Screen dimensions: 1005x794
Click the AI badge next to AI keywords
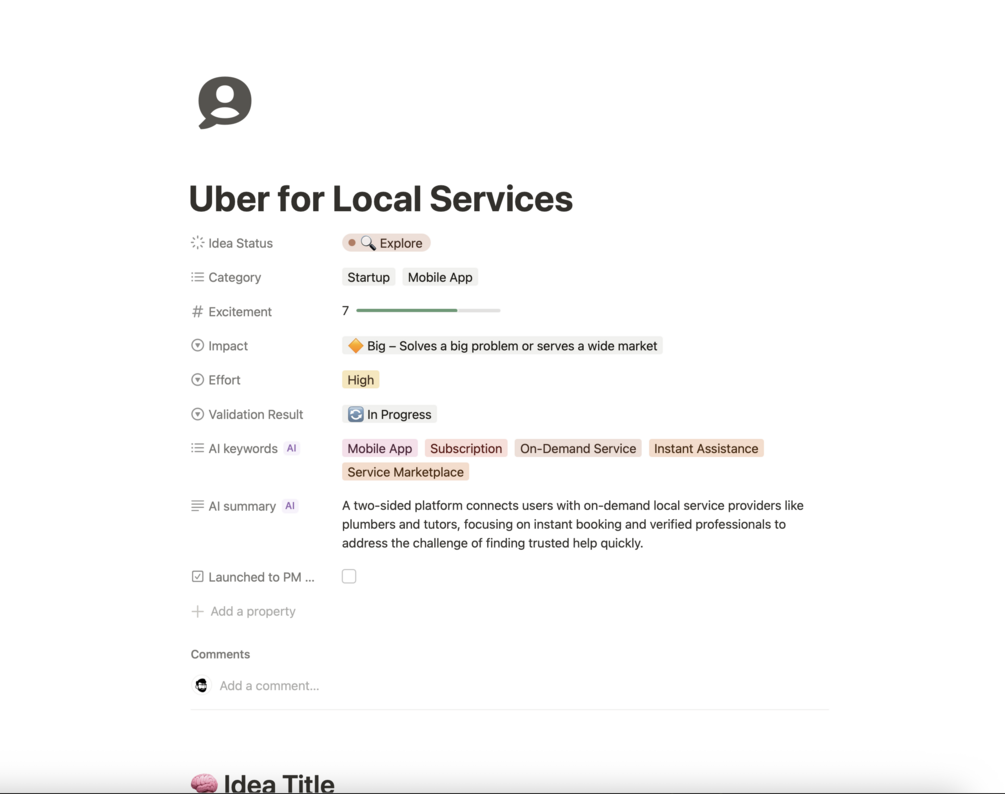coord(292,448)
